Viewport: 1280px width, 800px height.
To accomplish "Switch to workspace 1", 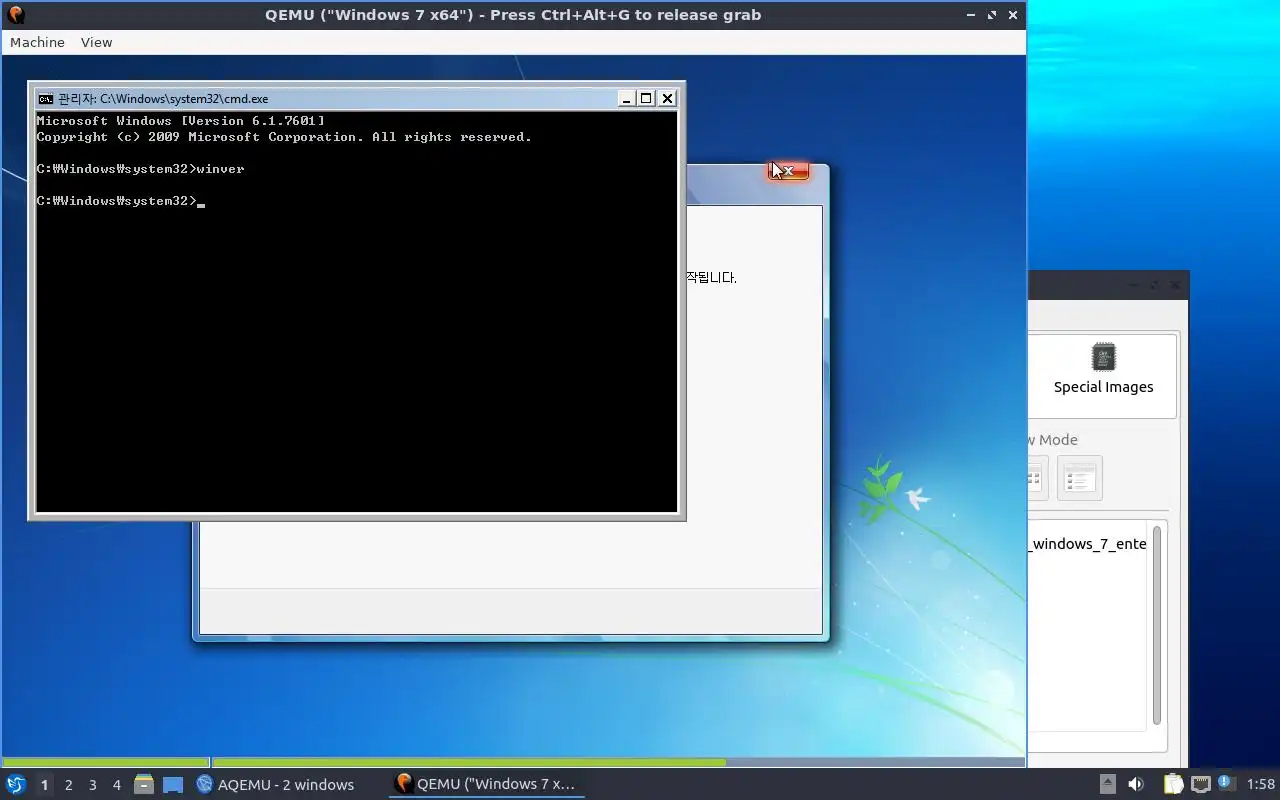I will point(44,785).
